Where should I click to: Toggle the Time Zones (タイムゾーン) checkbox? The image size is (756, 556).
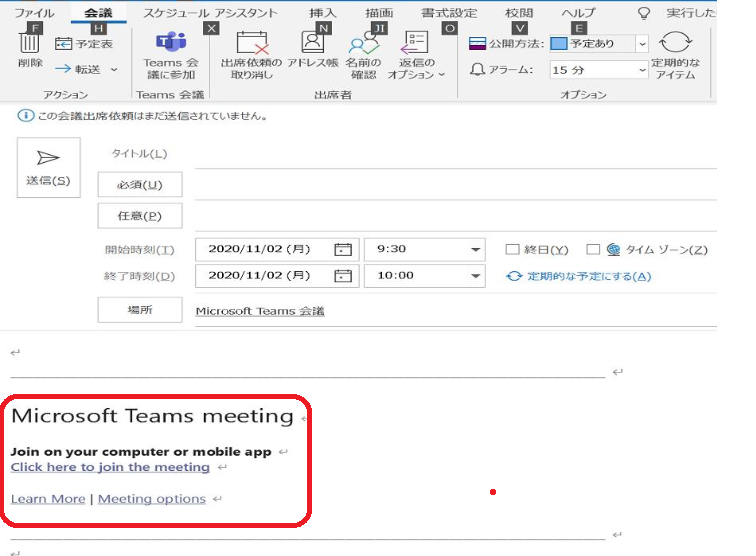coord(593,249)
